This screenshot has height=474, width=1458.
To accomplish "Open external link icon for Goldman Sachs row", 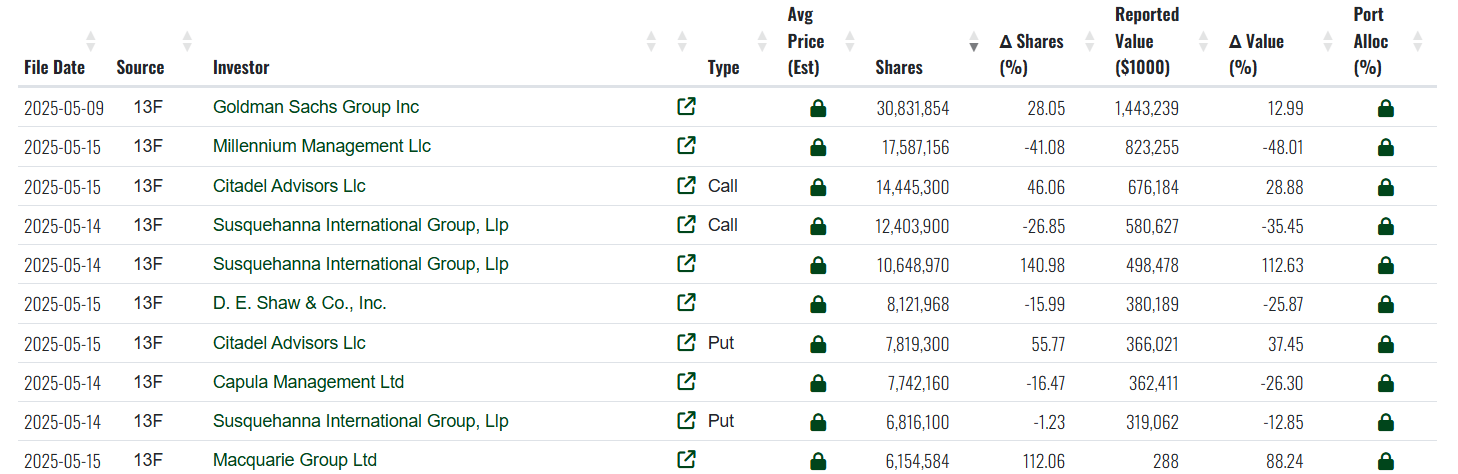I will pyautogui.click(x=686, y=107).
